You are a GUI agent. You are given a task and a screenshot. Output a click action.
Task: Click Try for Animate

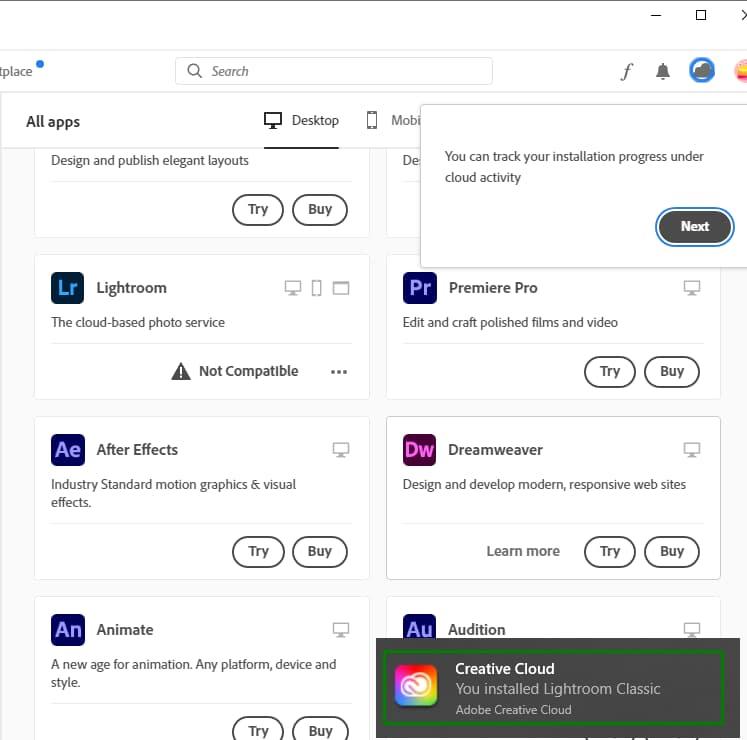pyautogui.click(x=258, y=729)
